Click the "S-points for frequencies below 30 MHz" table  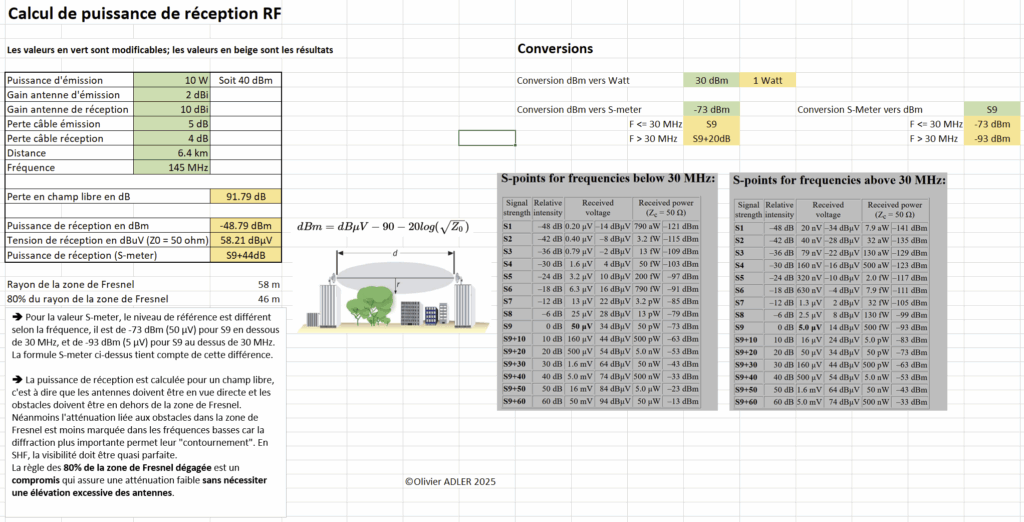[607, 290]
